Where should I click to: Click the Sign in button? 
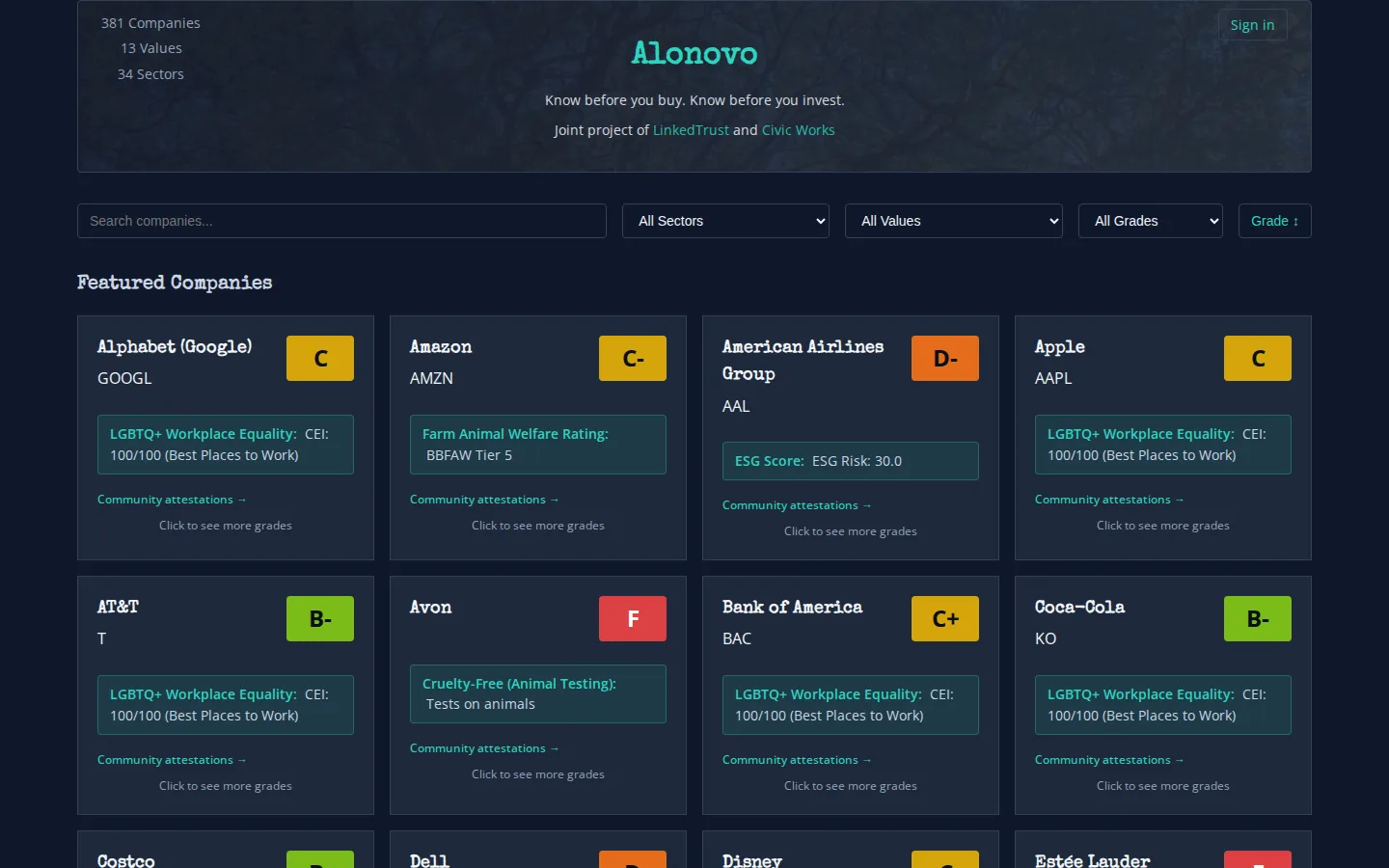(1252, 25)
